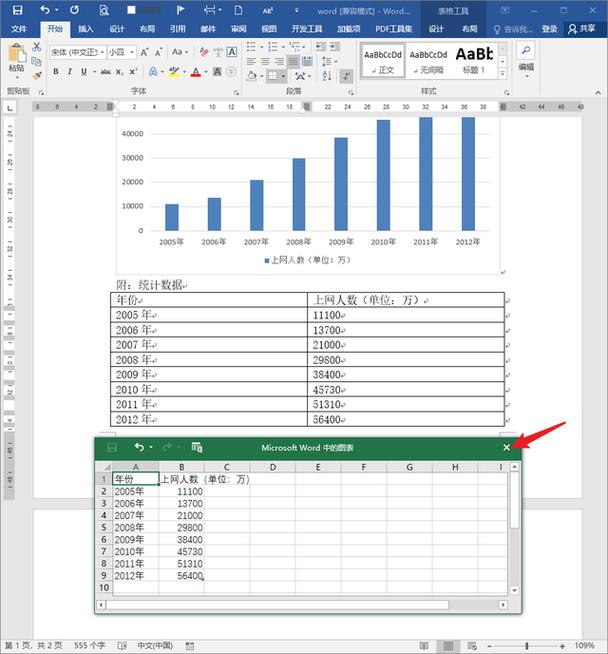
Task: Open borders dropdown arrow
Action: point(284,76)
